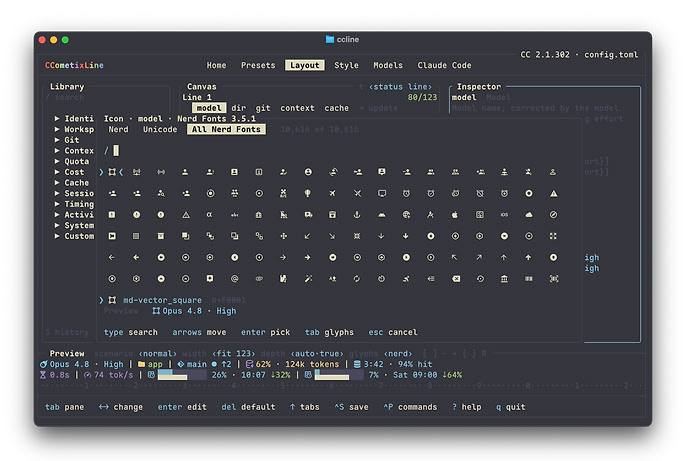Click the md-vector_square selection row
The height and width of the screenshot is (461, 690).
click(174, 300)
